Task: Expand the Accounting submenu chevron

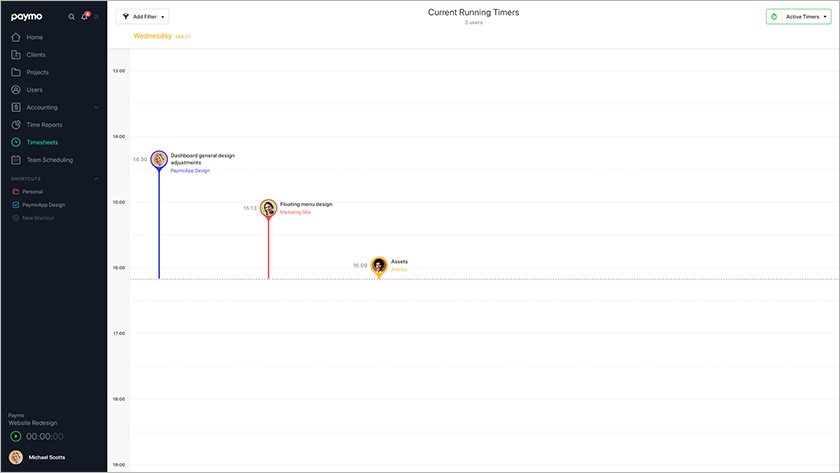Action: (x=97, y=107)
